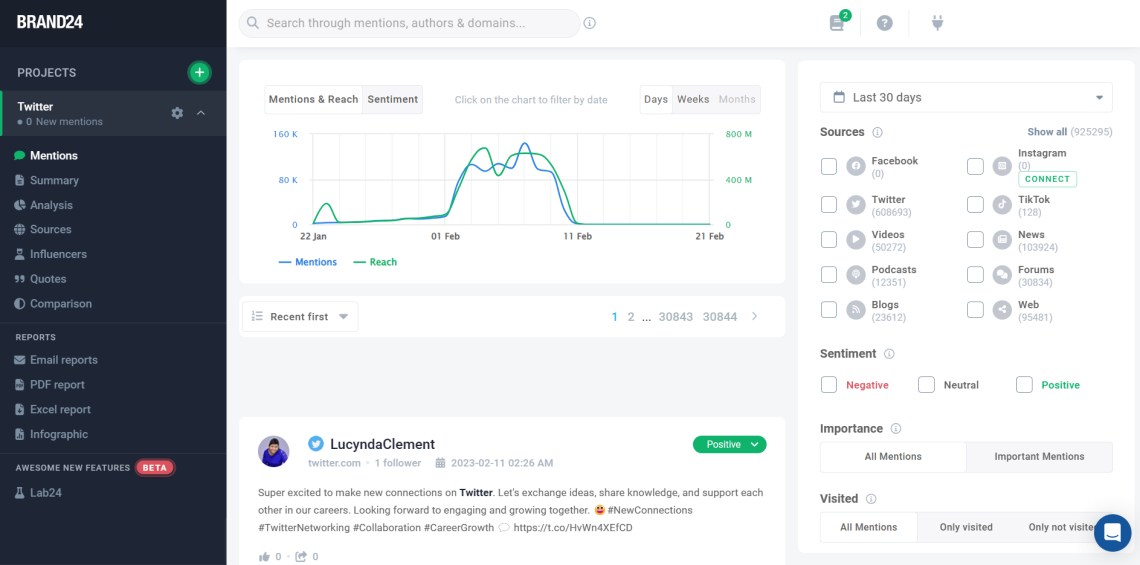Open Influencers in the sidebar

[x=58, y=254]
